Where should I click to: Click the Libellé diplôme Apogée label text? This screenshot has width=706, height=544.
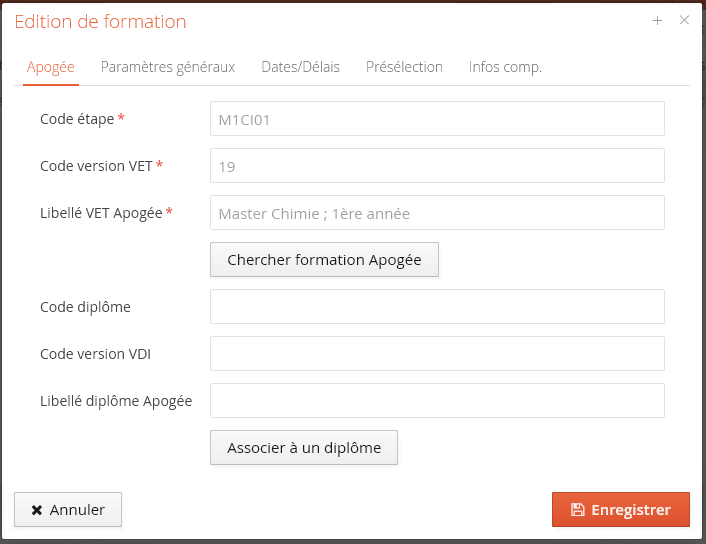coord(116,401)
